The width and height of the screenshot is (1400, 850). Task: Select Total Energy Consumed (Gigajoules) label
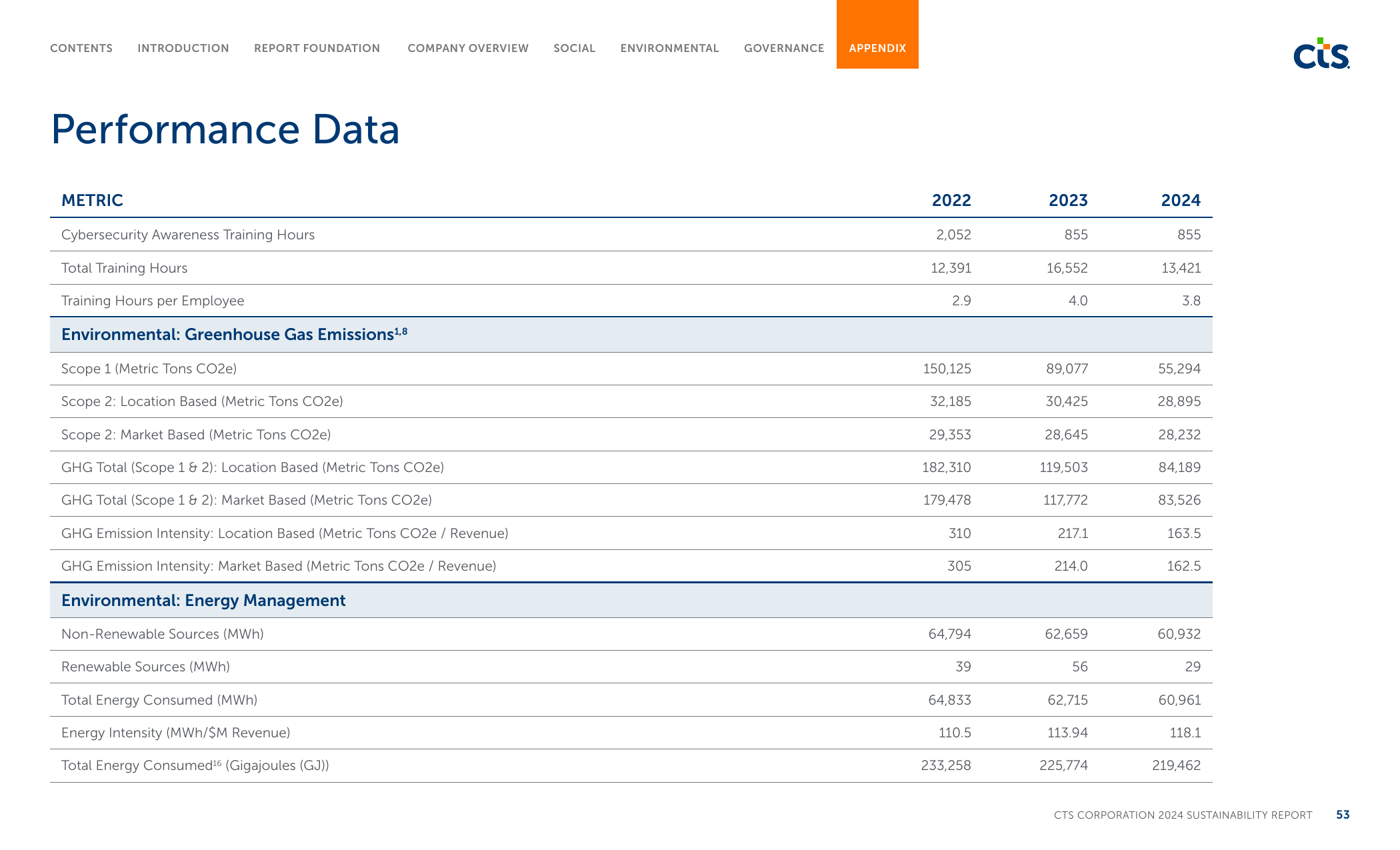pos(195,765)
